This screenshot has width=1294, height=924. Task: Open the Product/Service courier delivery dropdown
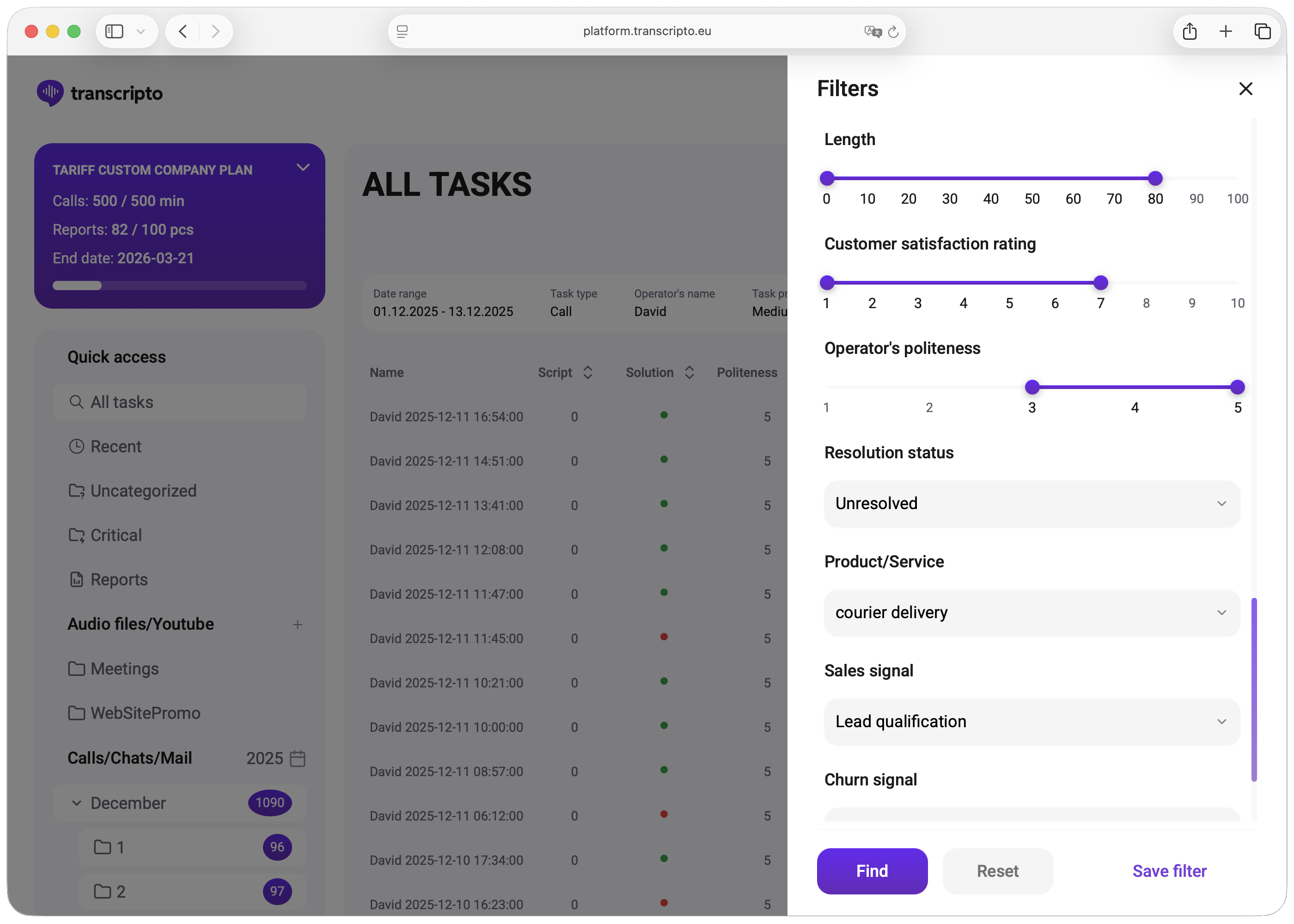coord(1031,613)
